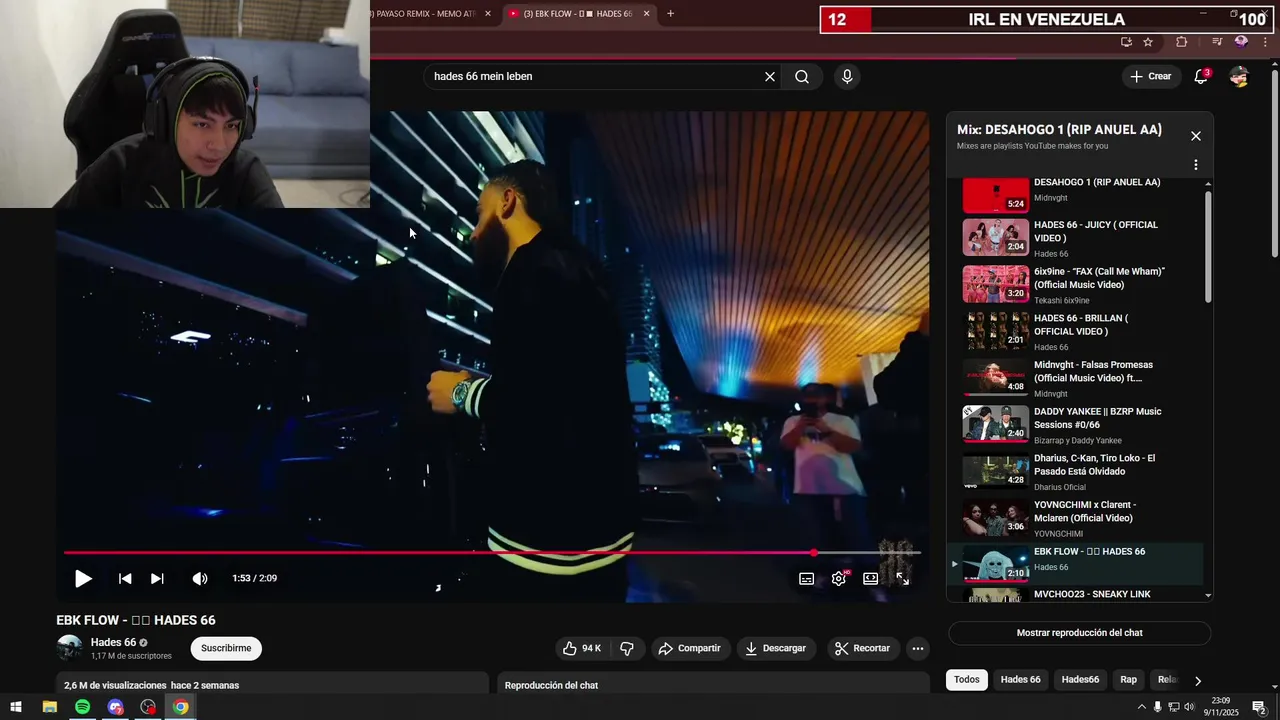Close the EBK FLOW browser tab
The width and height of the screenshot is (1280, 720).
coord(646,14)
